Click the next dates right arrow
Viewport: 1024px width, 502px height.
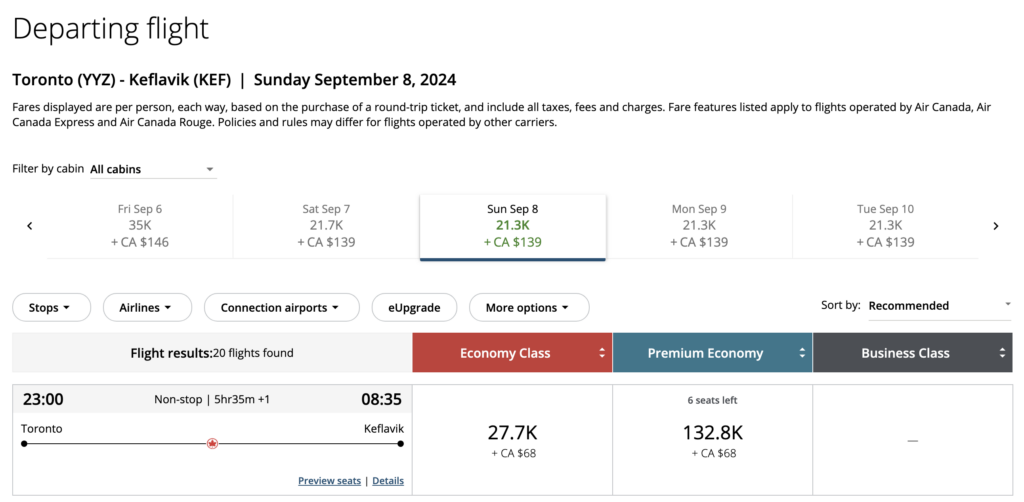click(x=995, y=226)
